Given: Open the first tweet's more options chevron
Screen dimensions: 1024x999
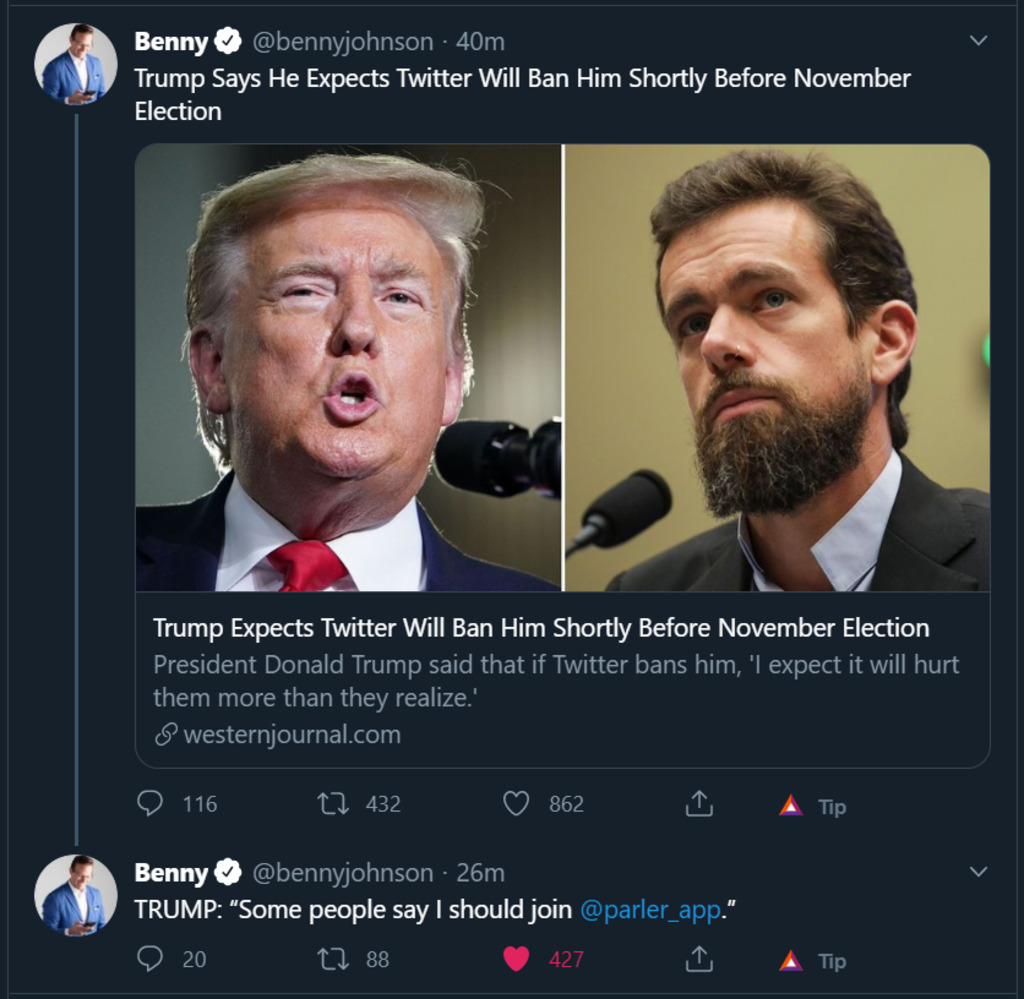Looking at the screenshot, I should click(x=979, y=41).
